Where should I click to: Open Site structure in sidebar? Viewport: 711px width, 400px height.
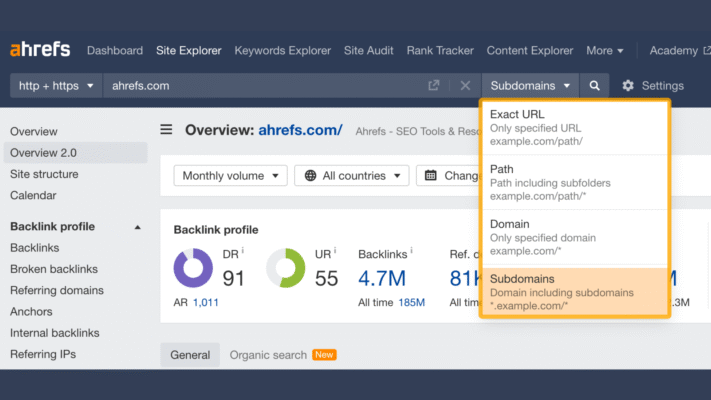tap(44, 174)
